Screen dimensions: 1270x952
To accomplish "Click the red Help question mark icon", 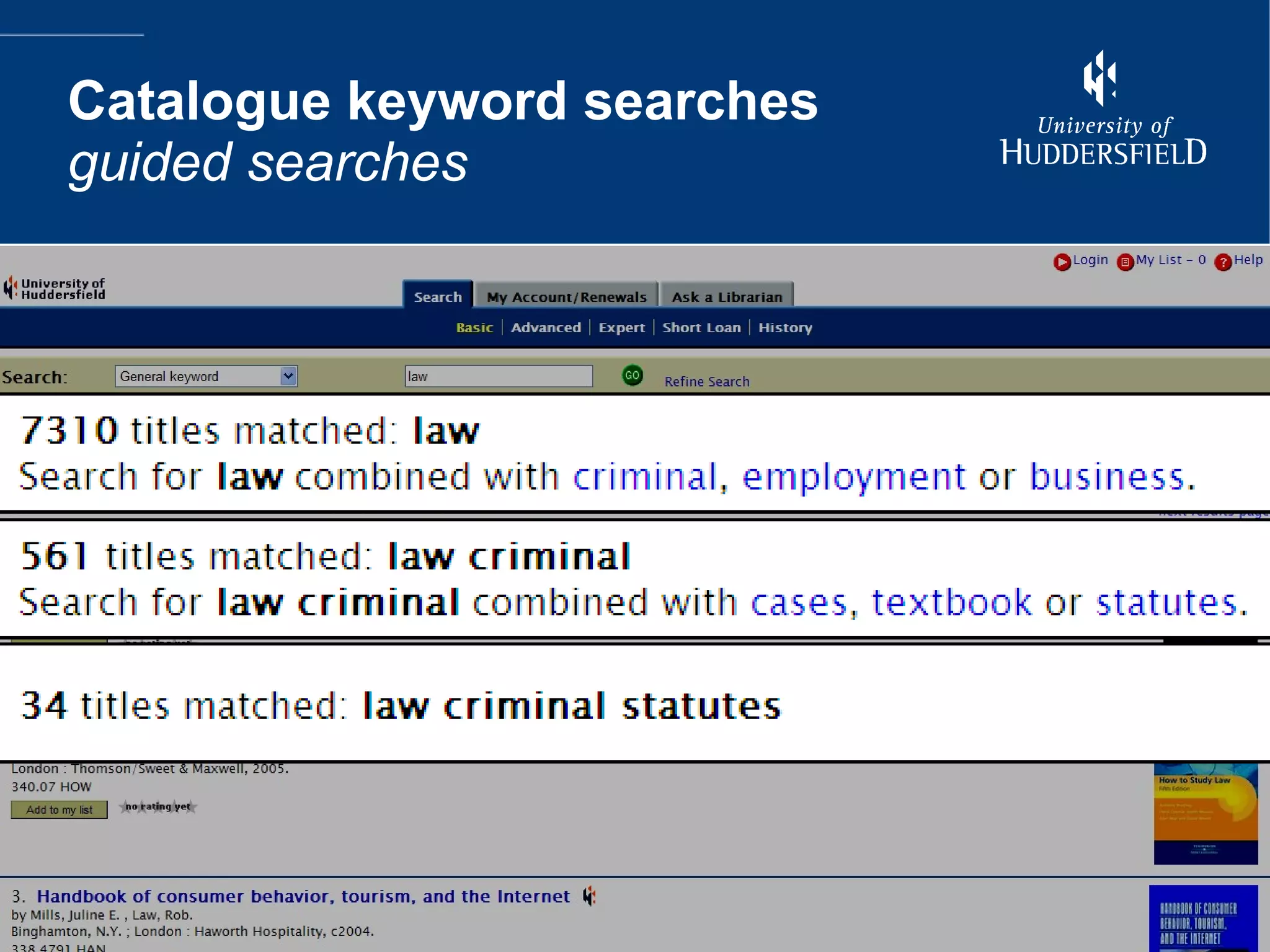I will point(1223,262).
